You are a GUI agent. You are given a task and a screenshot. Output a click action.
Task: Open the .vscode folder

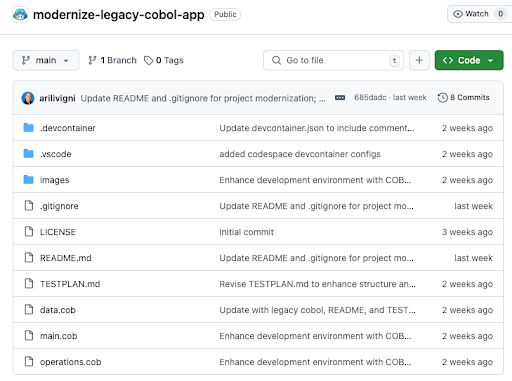point(55,154)
